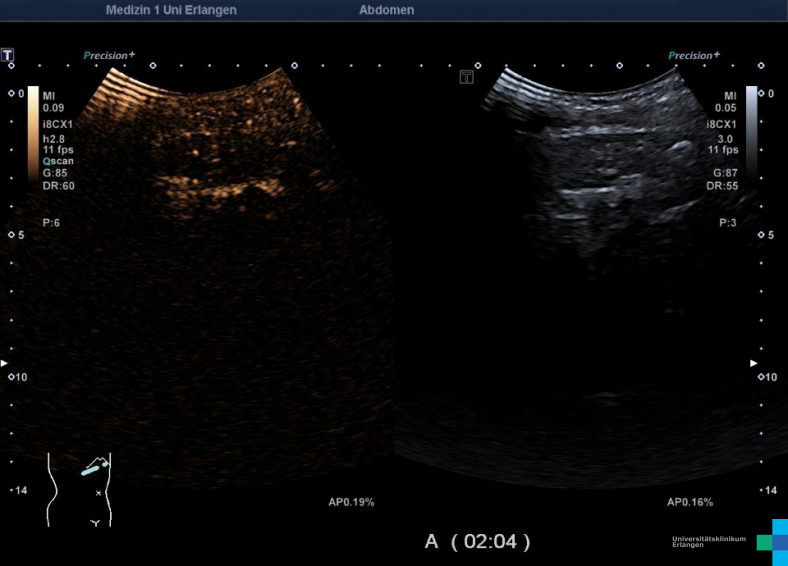Click the 5 cm depth marker on right
This screenshot has width=788, height=566.
click(x=769, y=235)
